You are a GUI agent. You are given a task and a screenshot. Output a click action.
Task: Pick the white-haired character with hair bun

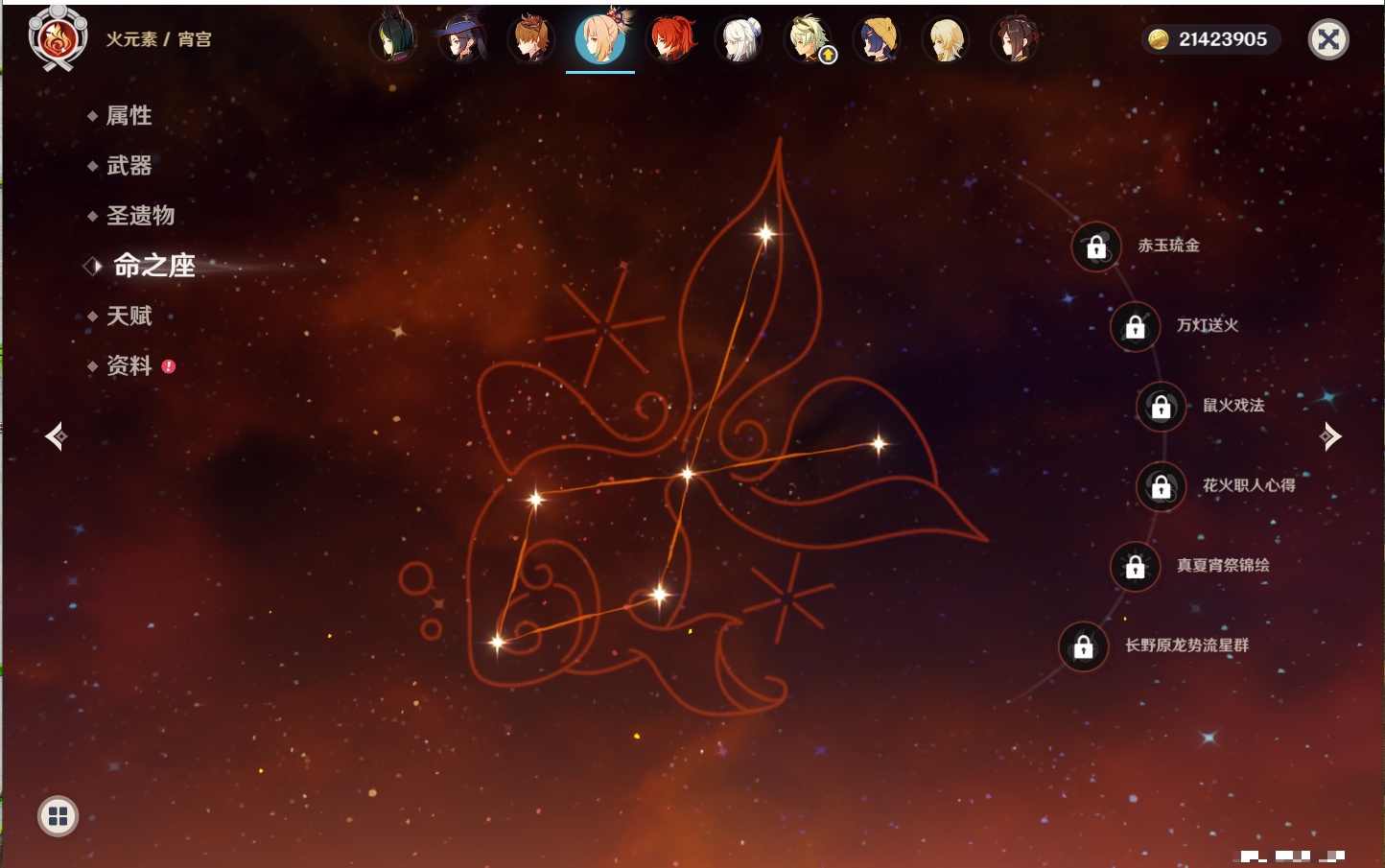tap(739, 38)
